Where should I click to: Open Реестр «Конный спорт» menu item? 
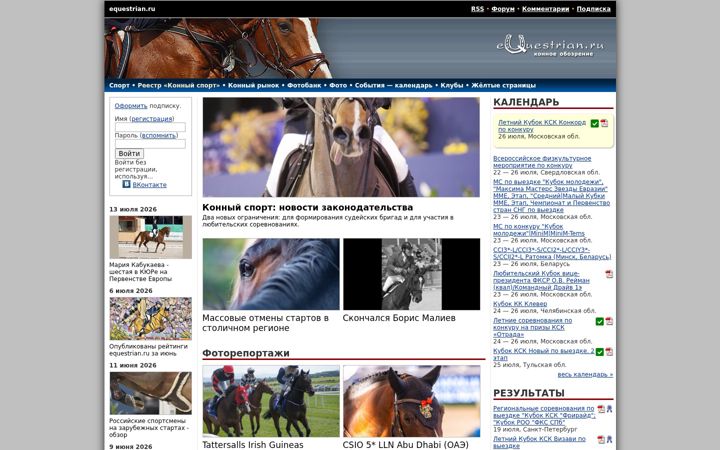coord(179,85)
